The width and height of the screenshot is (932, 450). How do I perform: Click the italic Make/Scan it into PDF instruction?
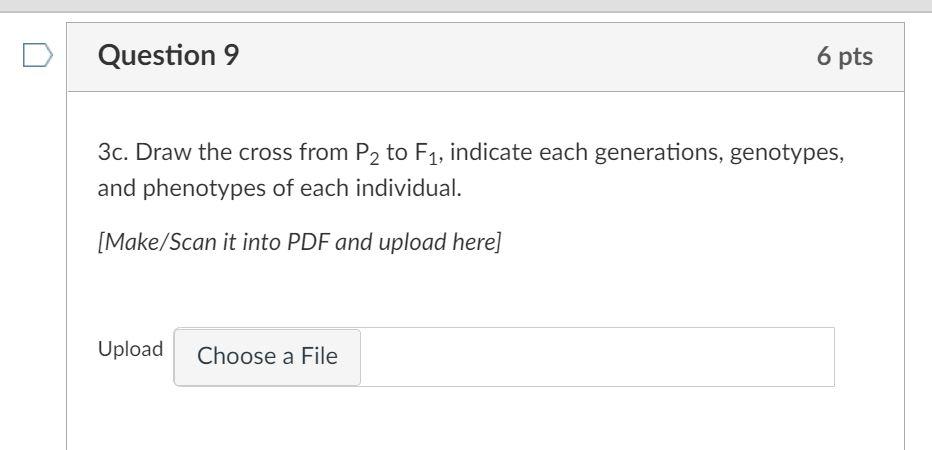300,242
